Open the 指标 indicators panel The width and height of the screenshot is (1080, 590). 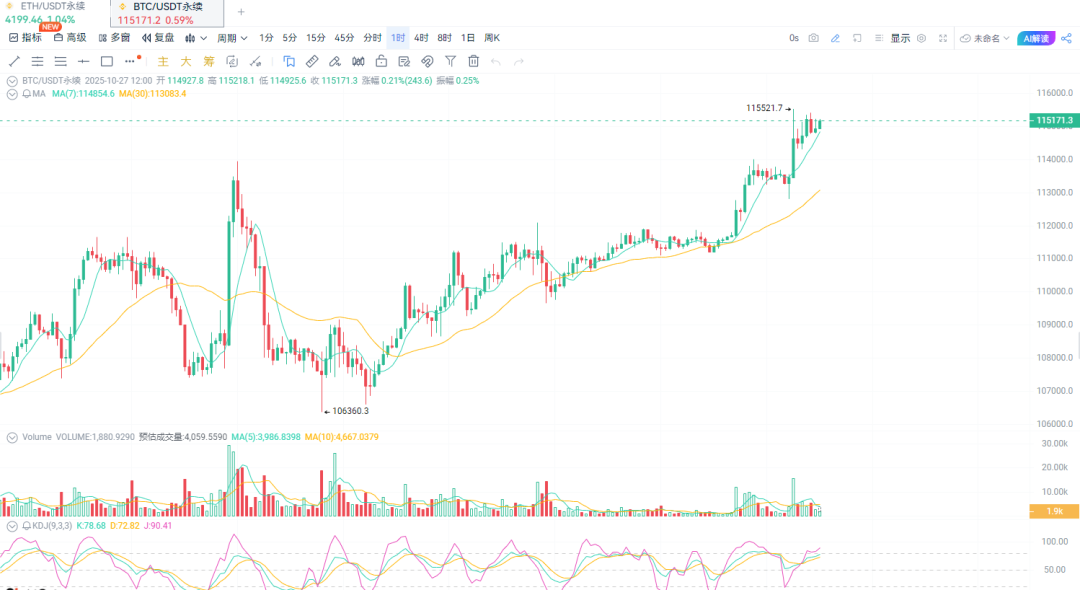26,38
